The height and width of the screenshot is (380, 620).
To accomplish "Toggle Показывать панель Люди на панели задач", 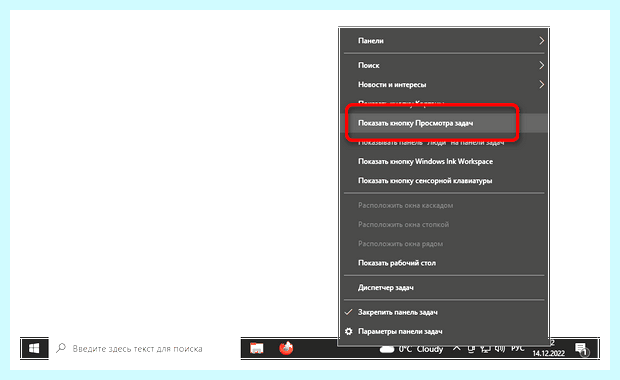I will (444, 142).
